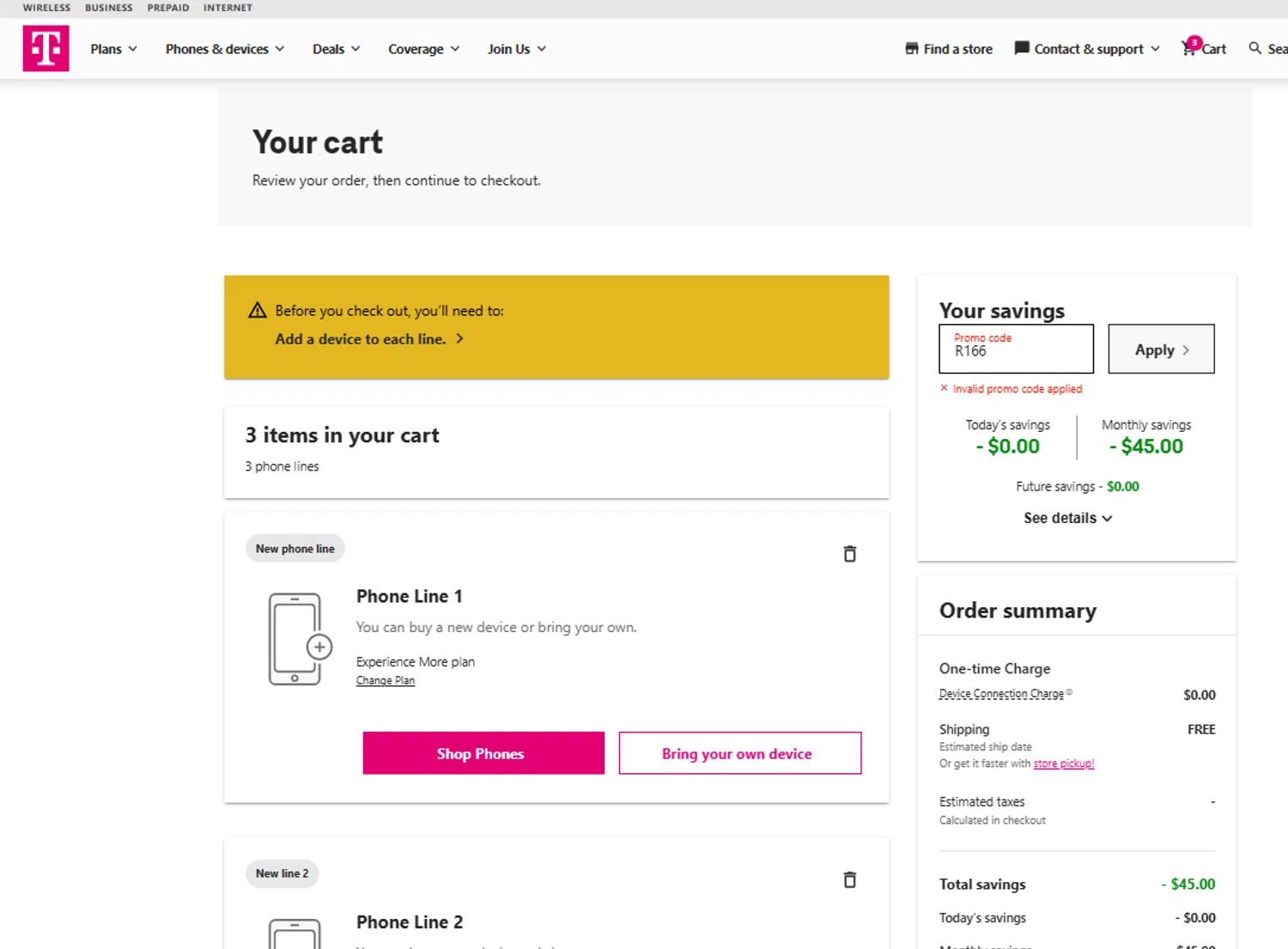1288x949 pixels.
Task: Click the Apply promo code button
Action: (1161, 349)
